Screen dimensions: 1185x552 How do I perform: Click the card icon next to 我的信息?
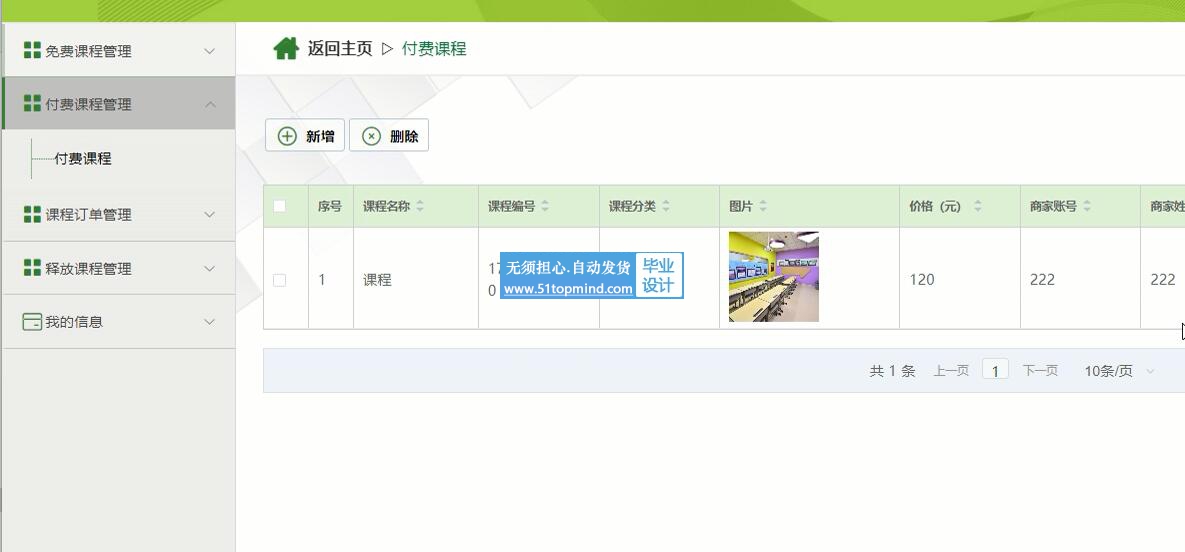coord(32,322)
